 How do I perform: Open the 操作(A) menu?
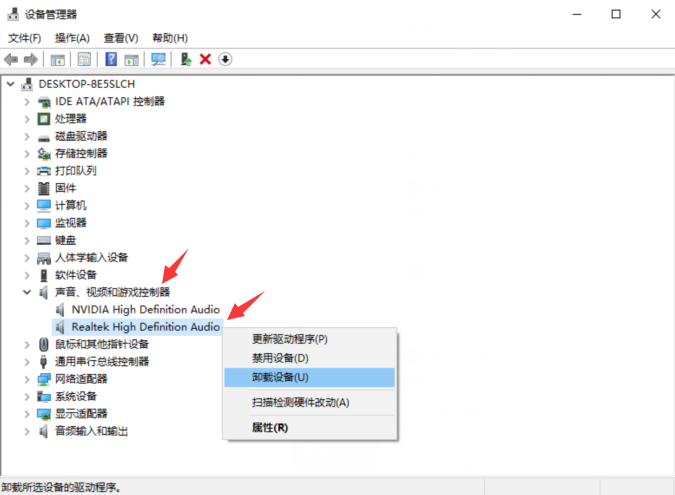coord(72,38)
